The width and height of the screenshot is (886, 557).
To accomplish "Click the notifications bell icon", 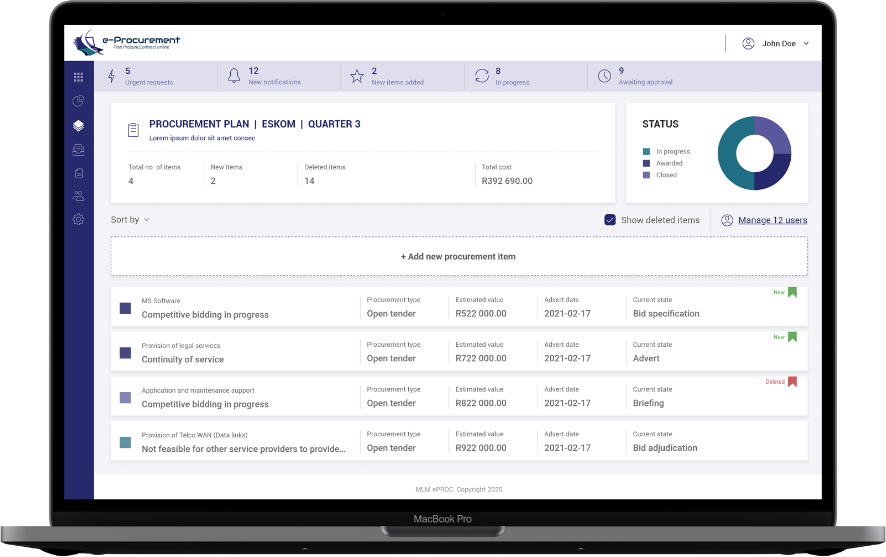I will [x=234, y=76].
